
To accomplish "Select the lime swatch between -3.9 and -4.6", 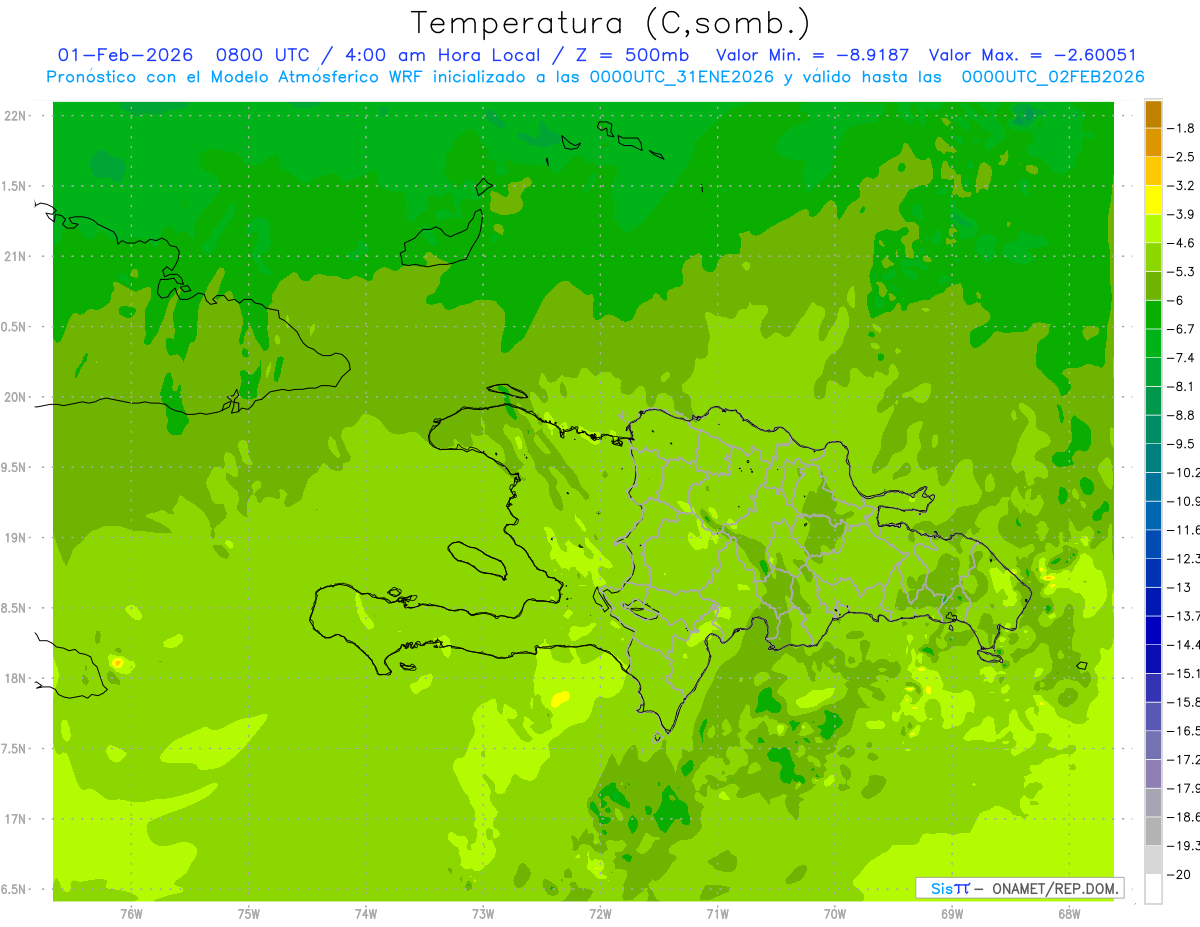I will point(1153,229).
